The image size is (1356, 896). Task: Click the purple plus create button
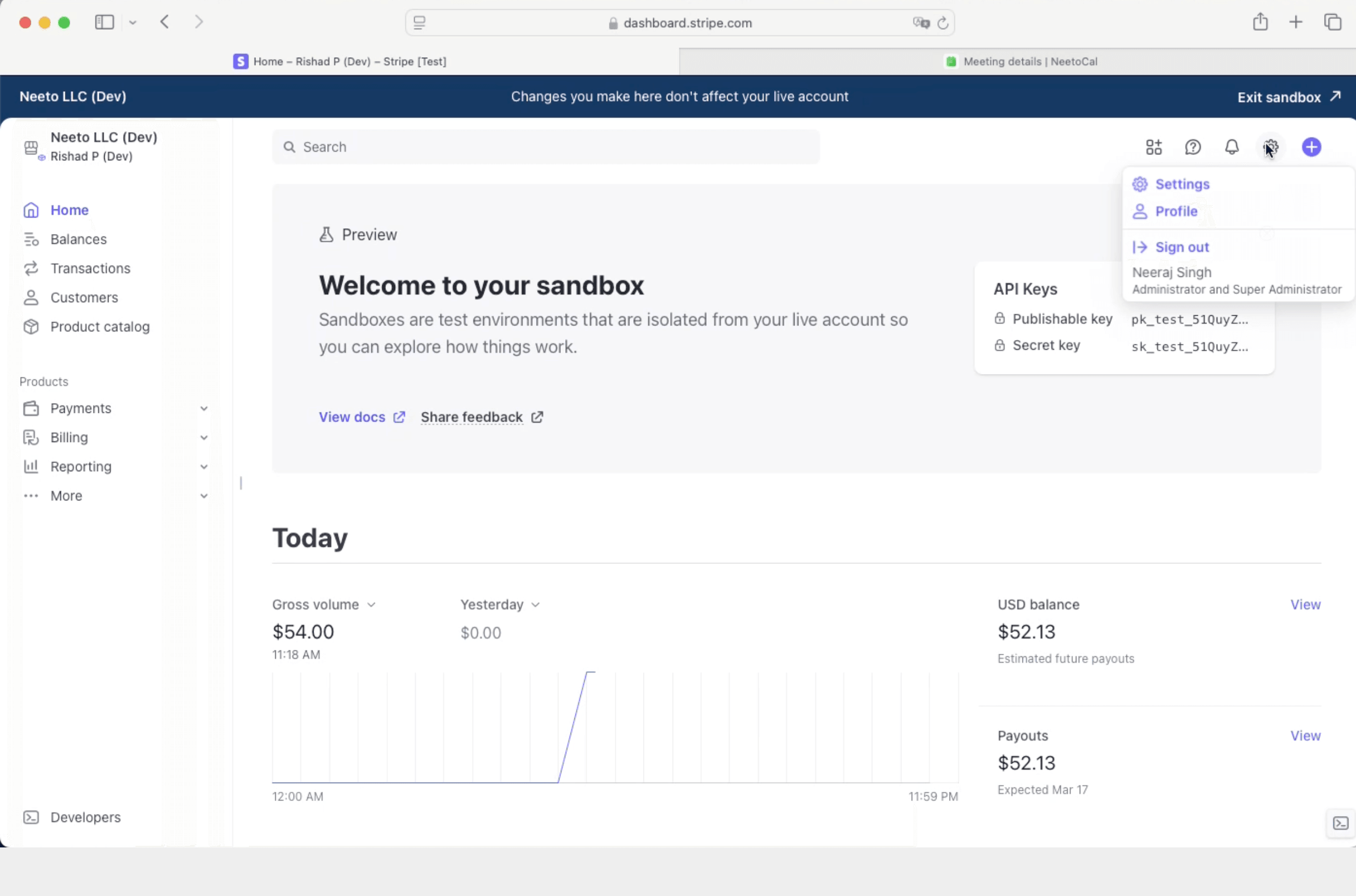point(1311,147)
